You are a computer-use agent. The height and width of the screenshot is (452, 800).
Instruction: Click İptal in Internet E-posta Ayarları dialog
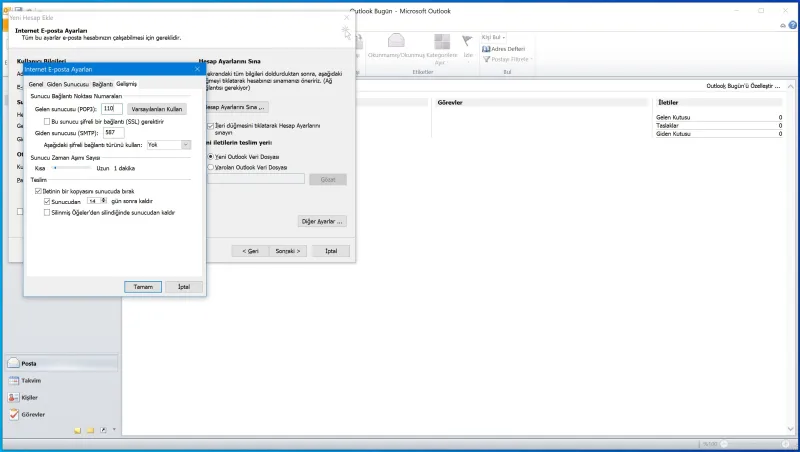click(x=184, y=287)
